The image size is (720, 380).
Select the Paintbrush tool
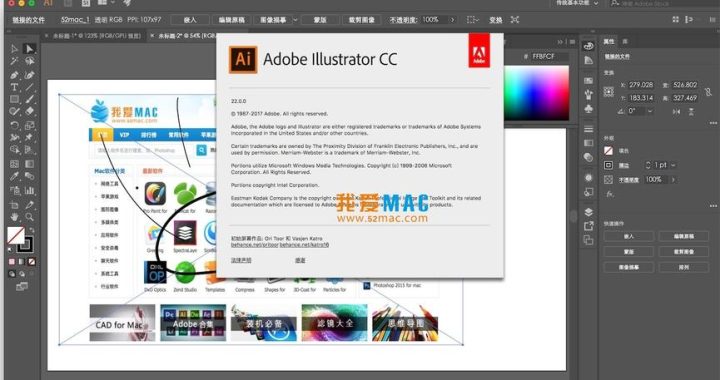click(x=29, y=99)
